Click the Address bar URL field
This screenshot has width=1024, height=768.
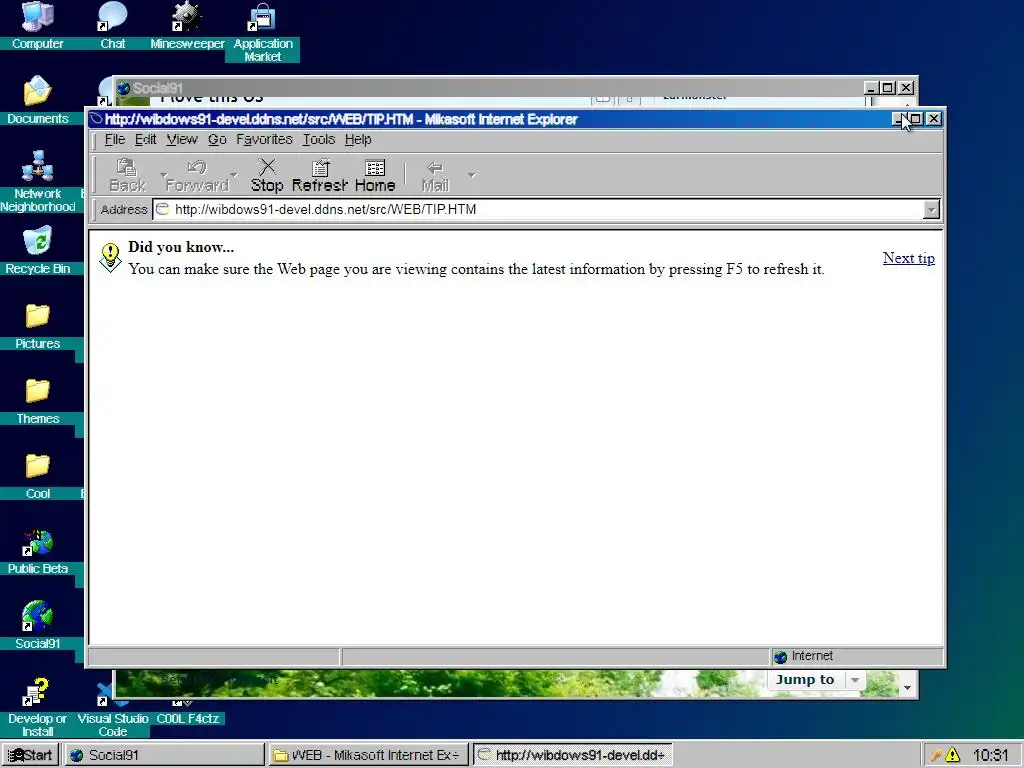point(539,210)
